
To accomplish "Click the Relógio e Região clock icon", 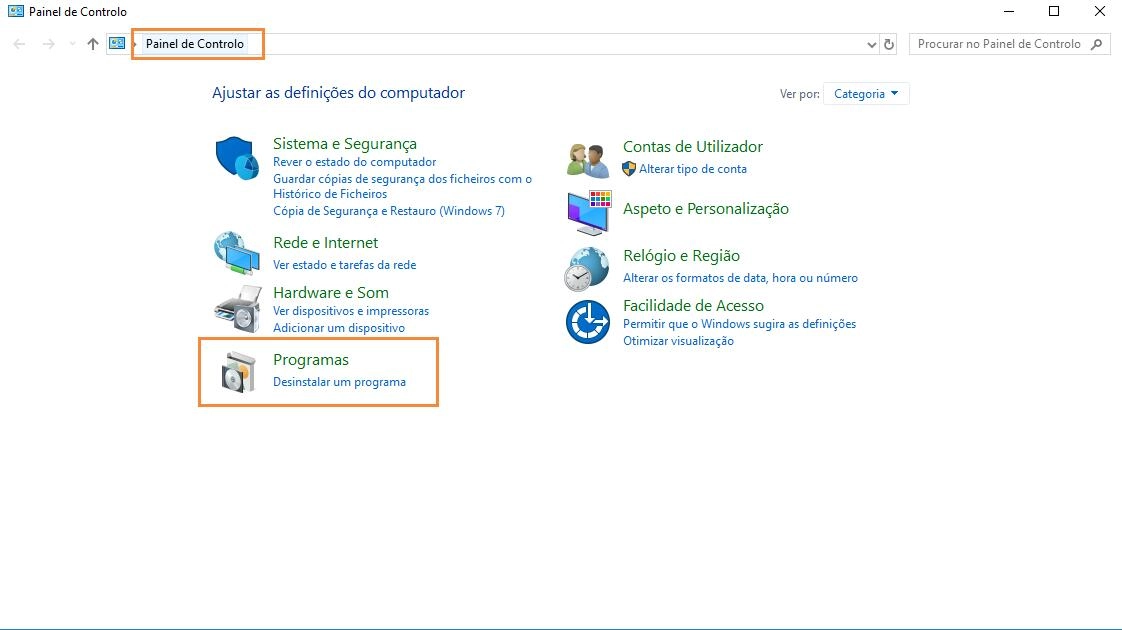I will click(587, 268).
